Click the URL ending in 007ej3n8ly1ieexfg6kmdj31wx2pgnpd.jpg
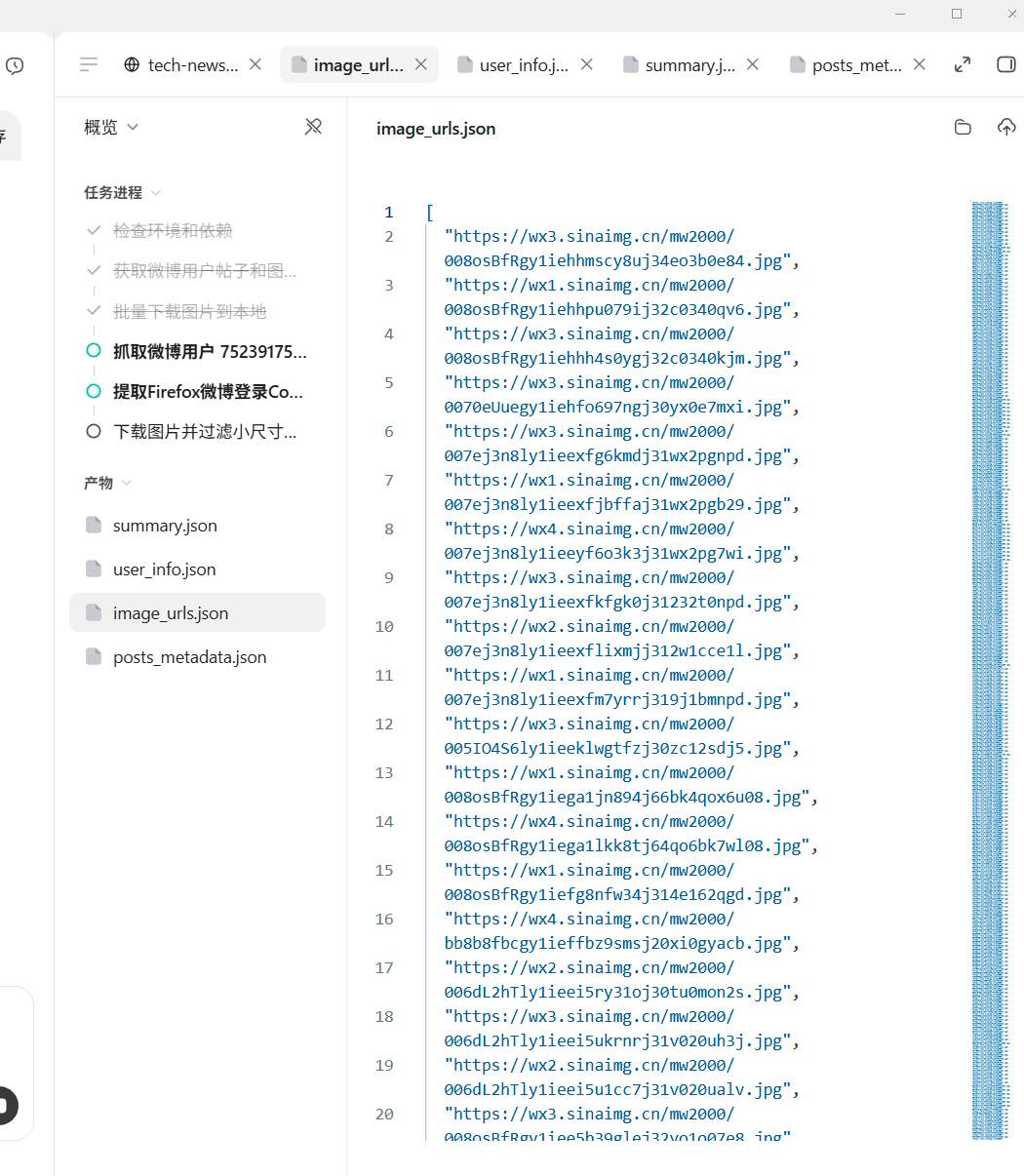This screenshot has width=1024, height=1176. pos(622,444)
